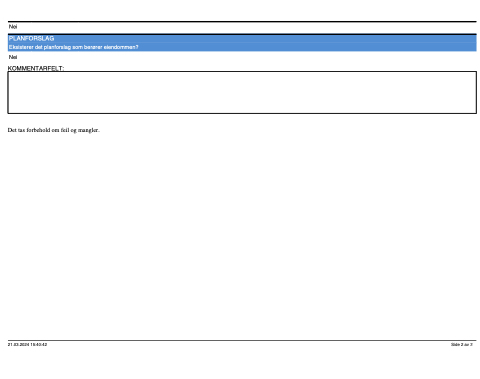Click the blank page area below the disclaimer
The height and width of the screenshot is (379, 480).
pyautogui.click(x=242, y=233)
